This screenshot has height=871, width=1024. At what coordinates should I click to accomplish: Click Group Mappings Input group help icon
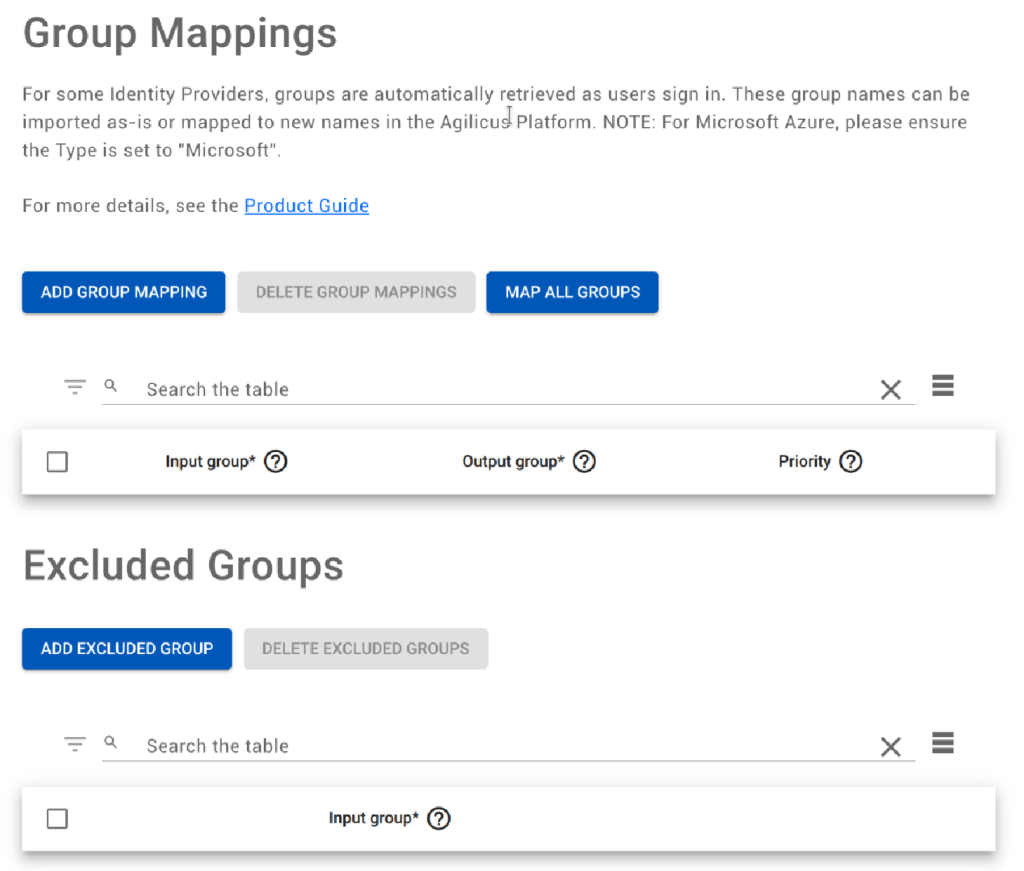tap(275, 462)
